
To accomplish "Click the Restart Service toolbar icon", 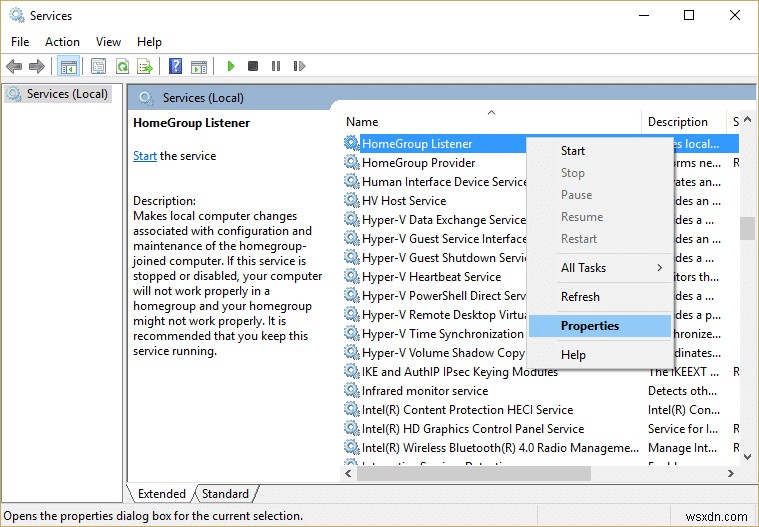I will coord(298,66).
